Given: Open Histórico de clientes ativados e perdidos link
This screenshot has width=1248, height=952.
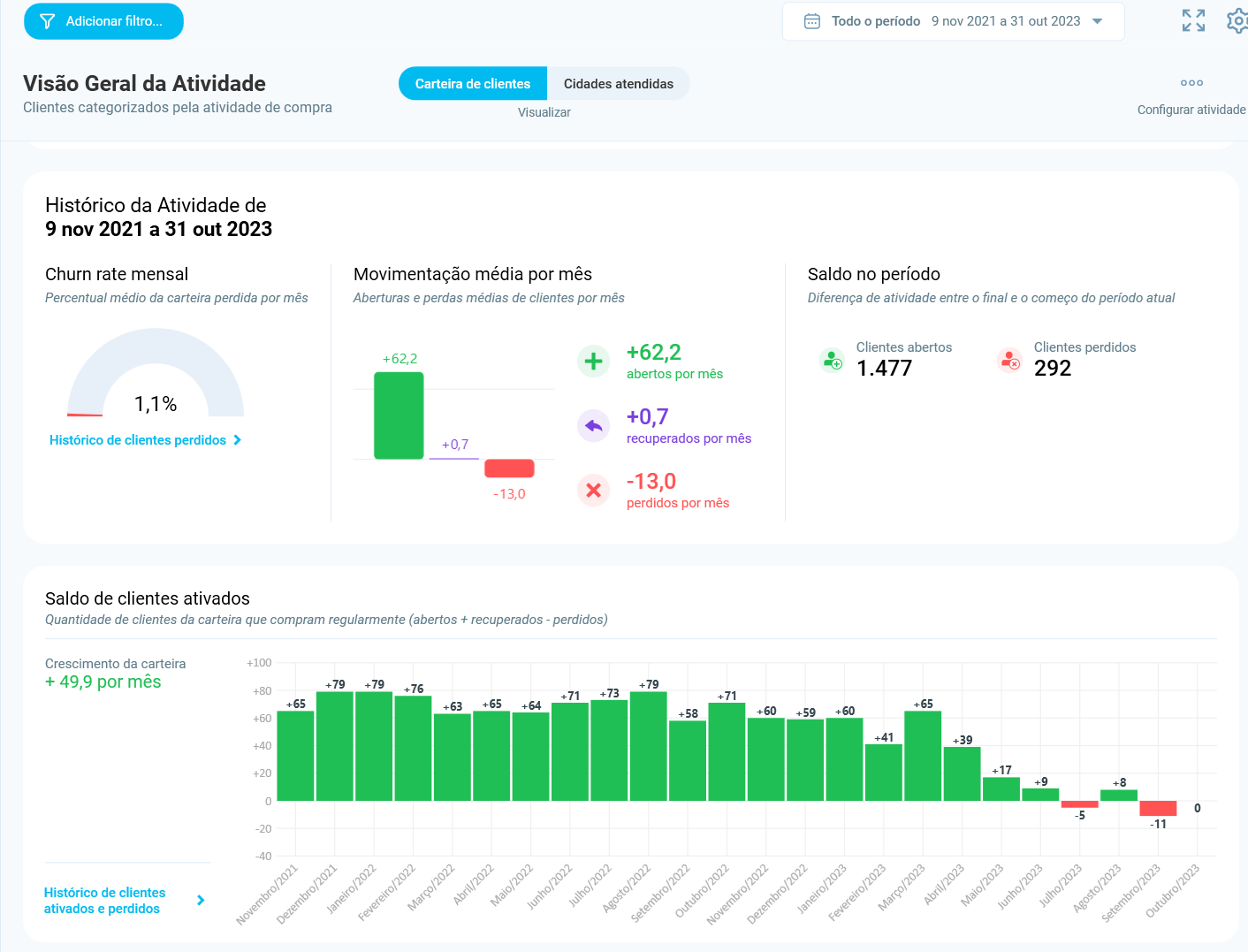Looking at the screenshot, I should click(105, 901).
